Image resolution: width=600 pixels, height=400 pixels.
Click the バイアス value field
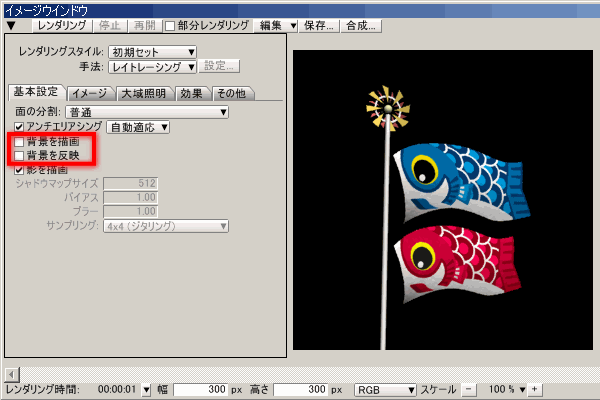[130, 198]
